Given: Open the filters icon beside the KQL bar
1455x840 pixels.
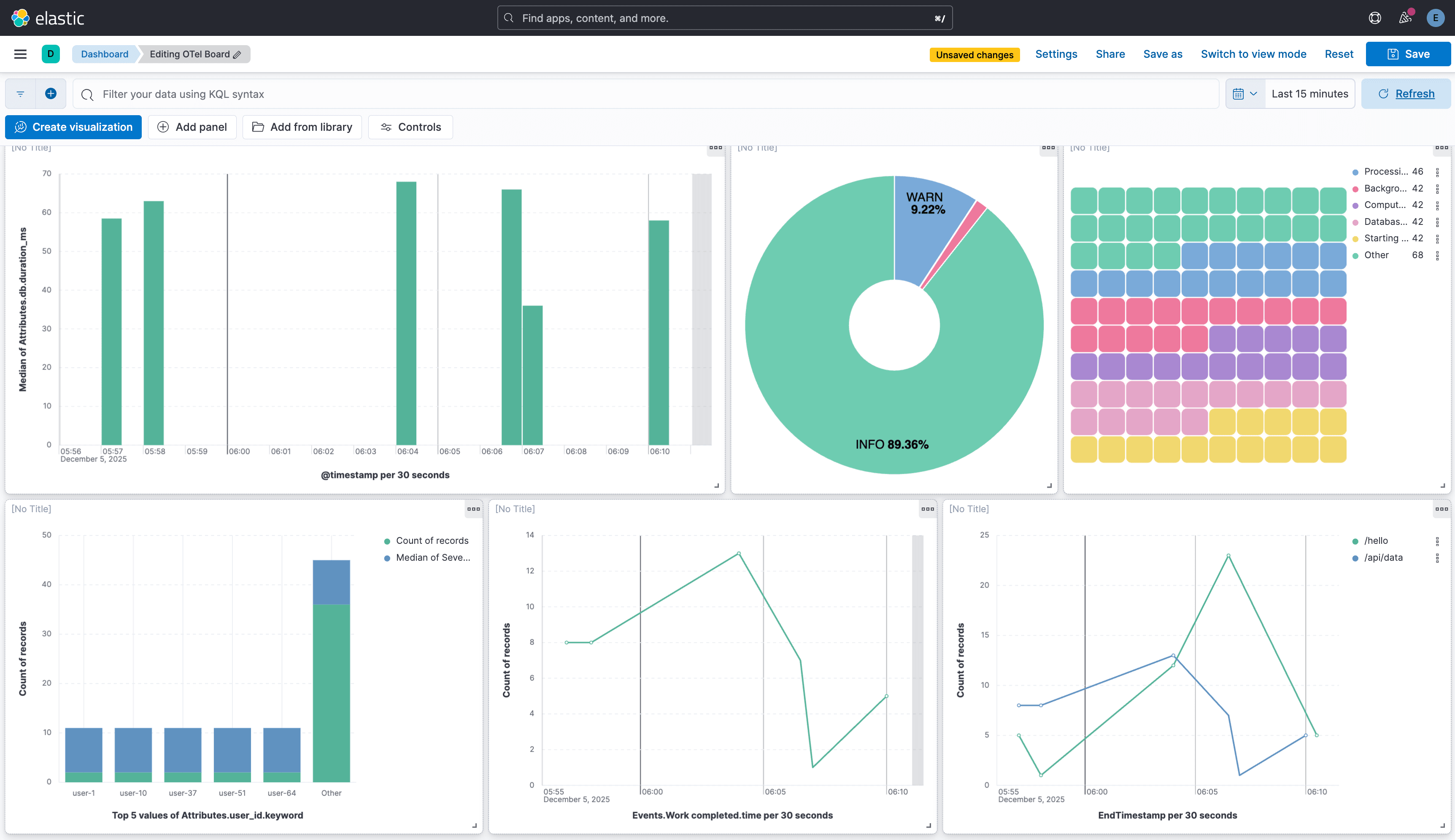Looking at the screenshot, I should (20, 94).
